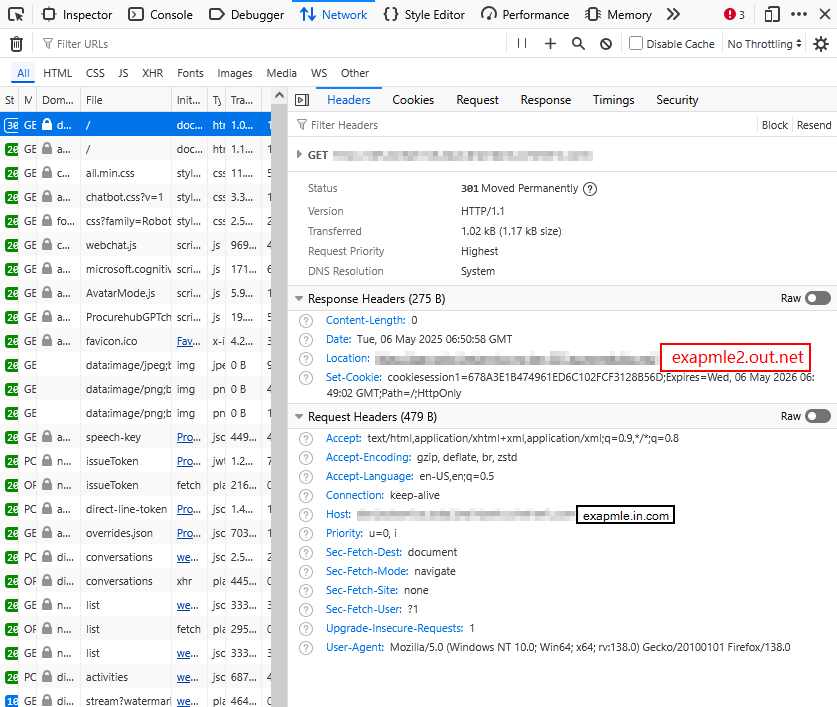Enable the Disable Cache checkbox
The height and width of the screenshot is (707, 837).
635,43
